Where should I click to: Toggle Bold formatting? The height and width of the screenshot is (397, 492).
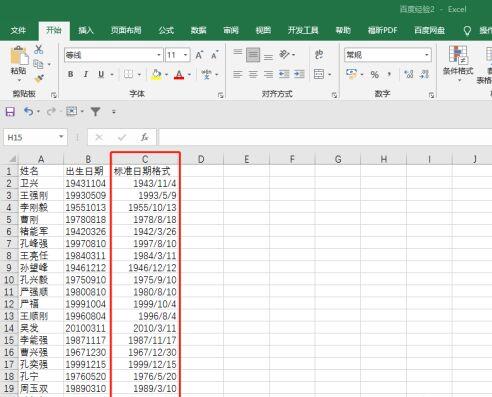[x=71, y=74]
